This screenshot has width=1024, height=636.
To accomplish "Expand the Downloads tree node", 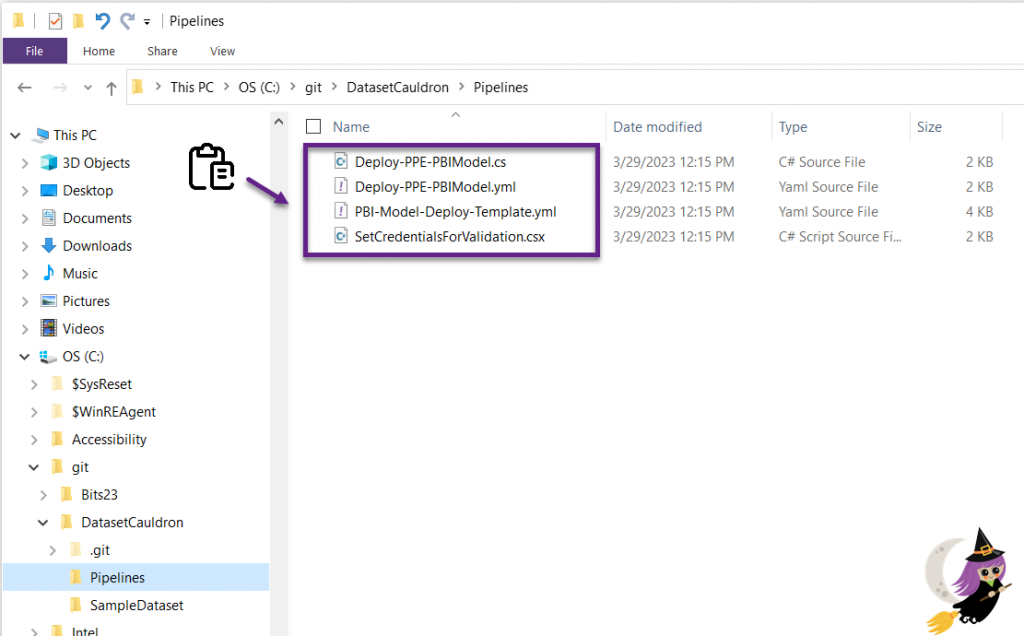I will [25, 246].
